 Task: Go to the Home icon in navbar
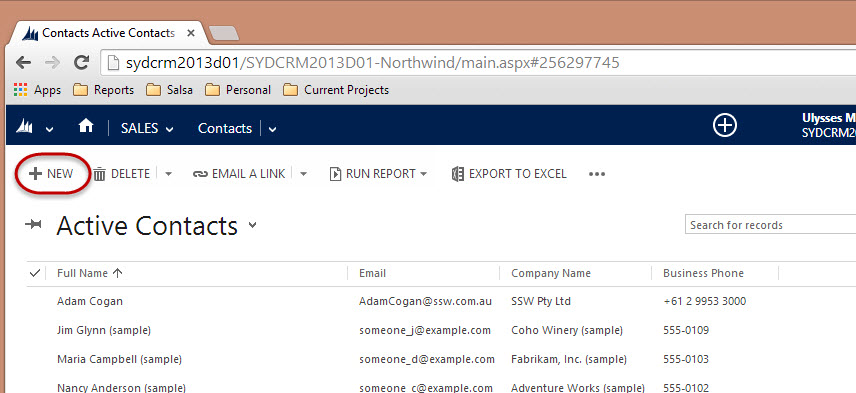click(x=86, y=127)
